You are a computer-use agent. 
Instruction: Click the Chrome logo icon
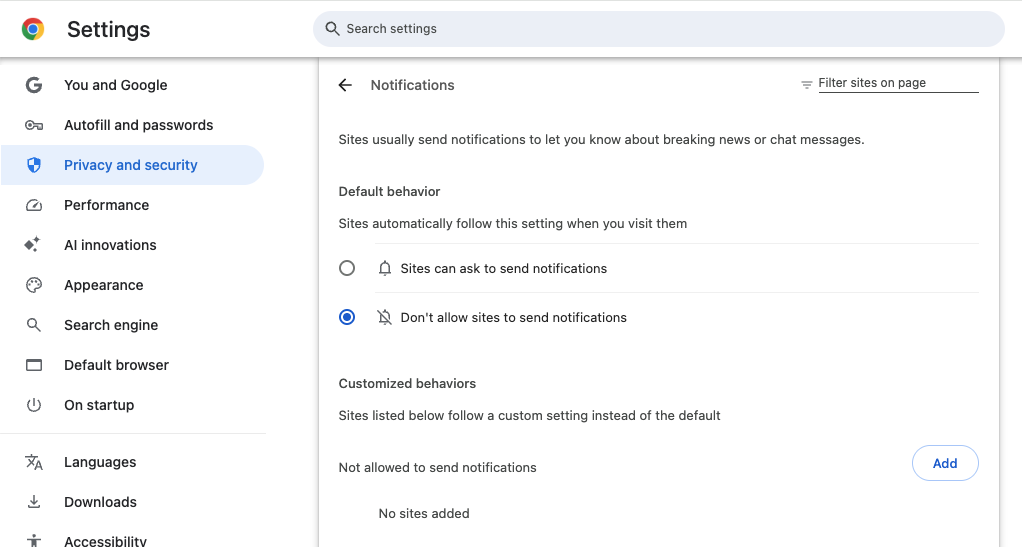click(x=33, y=29)
